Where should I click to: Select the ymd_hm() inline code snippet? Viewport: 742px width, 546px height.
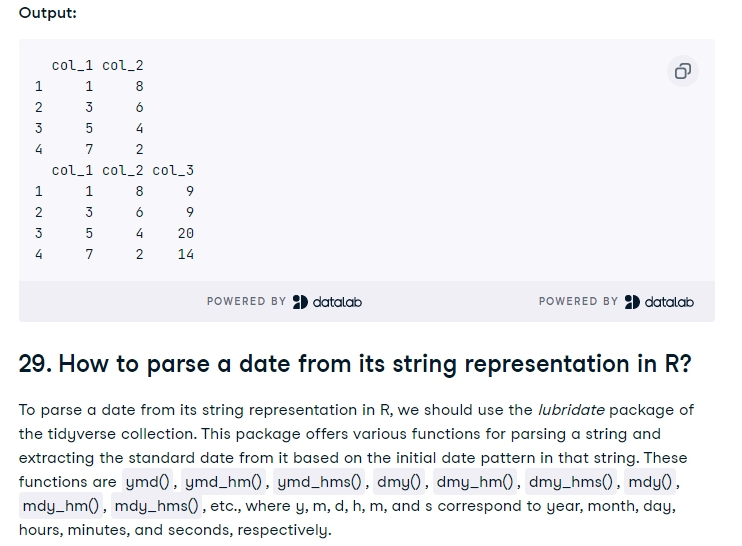[x=223, y=482]
